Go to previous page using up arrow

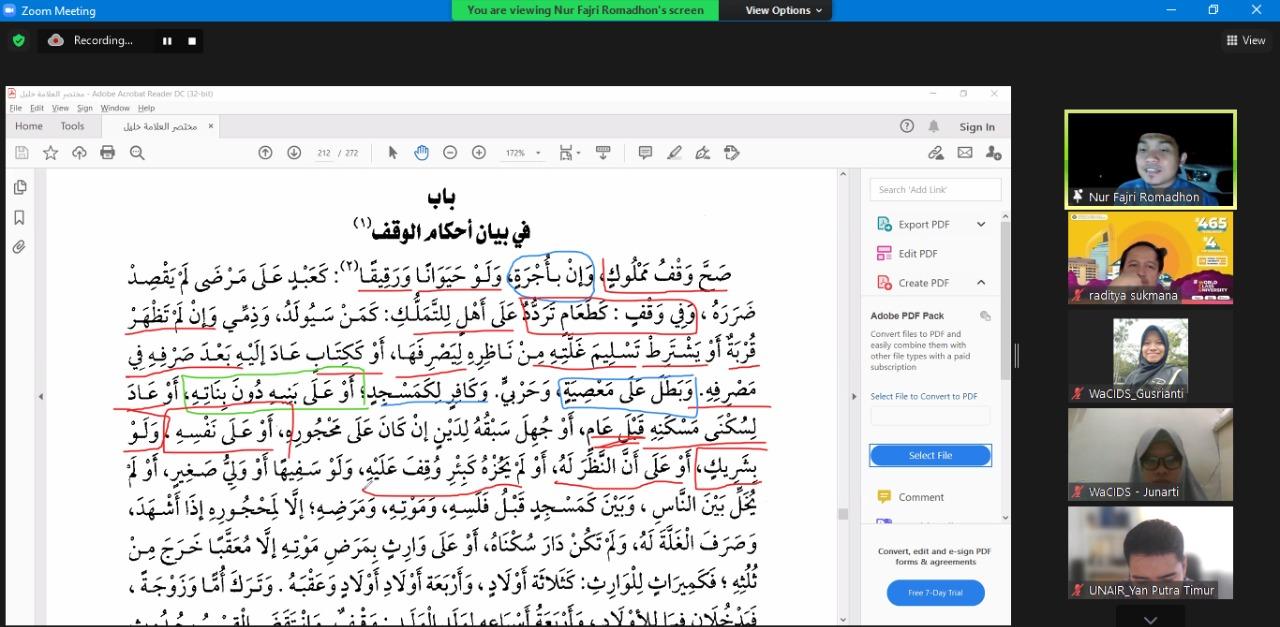pyautogui.click(x=265, y=153)
